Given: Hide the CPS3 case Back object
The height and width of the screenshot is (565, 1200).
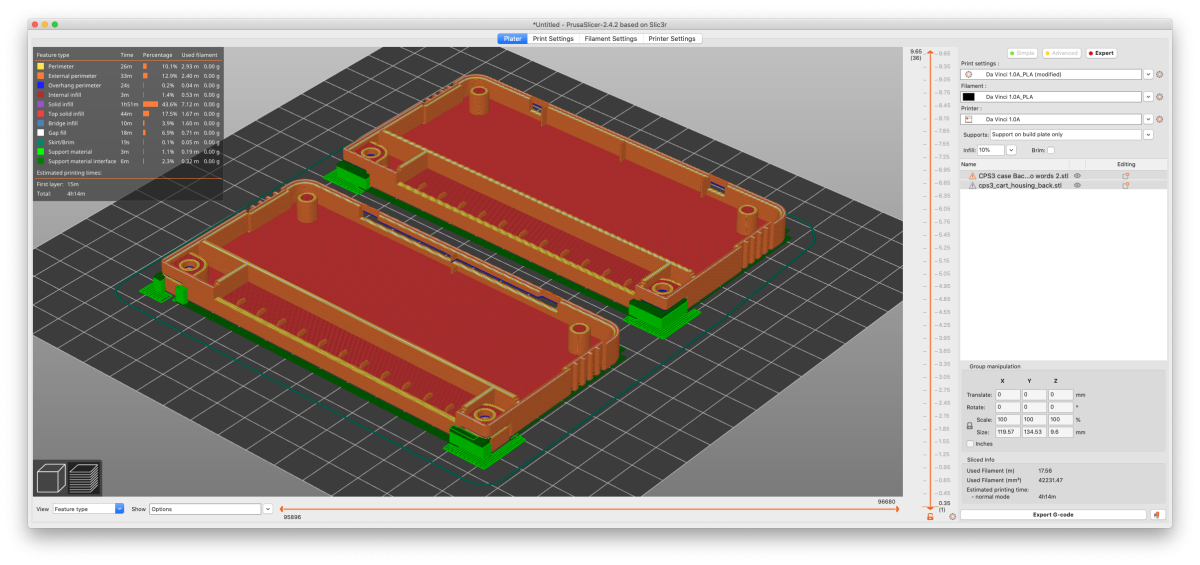Looking at the screenshot, I should tap(1077, 175).
